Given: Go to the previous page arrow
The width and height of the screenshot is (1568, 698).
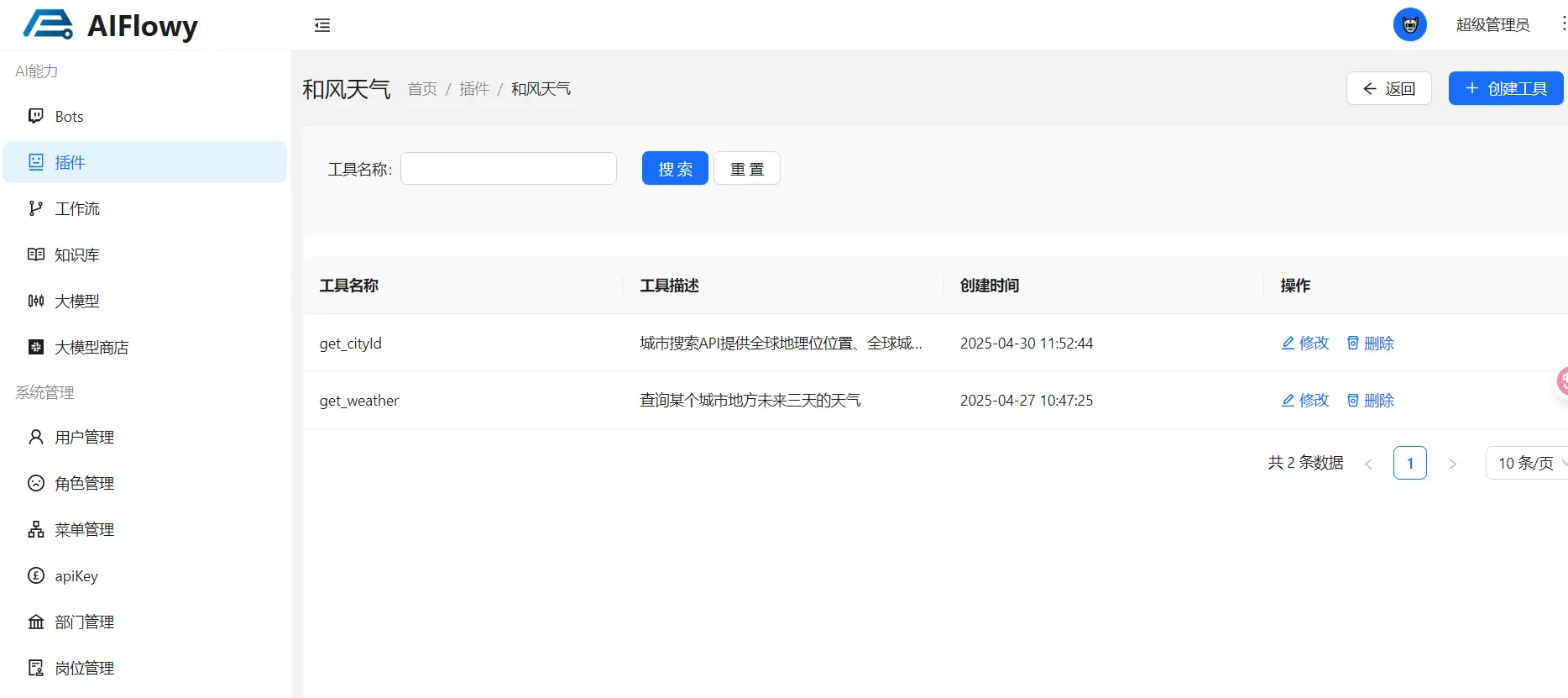Looking at the screenshot, I should [x=1368, y=464].
